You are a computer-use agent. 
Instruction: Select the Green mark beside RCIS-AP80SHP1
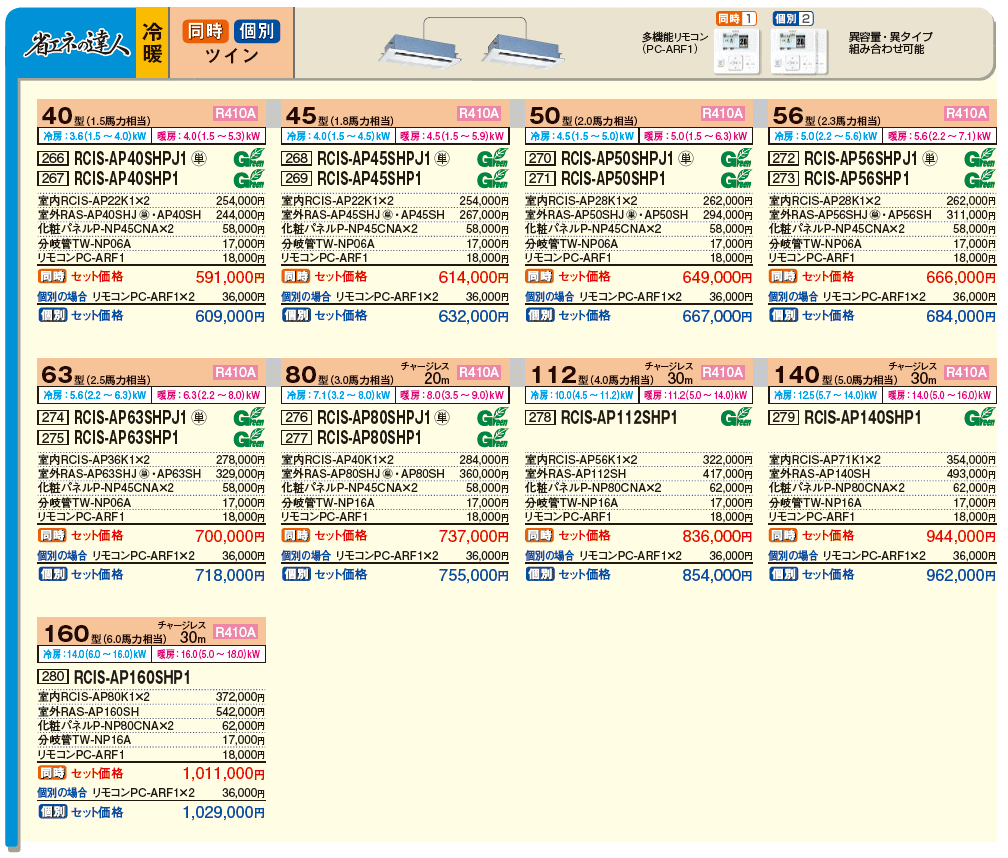(x=492, y=437)
